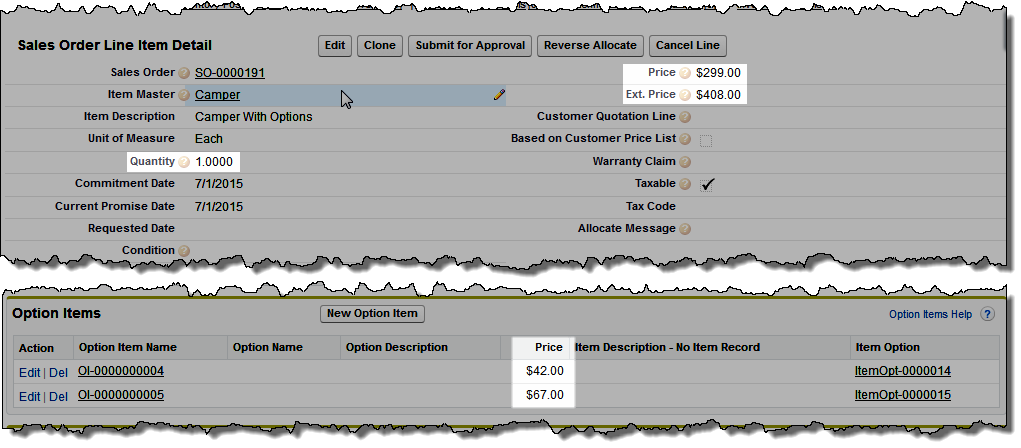This screenshot has height=448, width=1021.
Task: Click the pencil edit icon beside Camper
Action: 499,95
